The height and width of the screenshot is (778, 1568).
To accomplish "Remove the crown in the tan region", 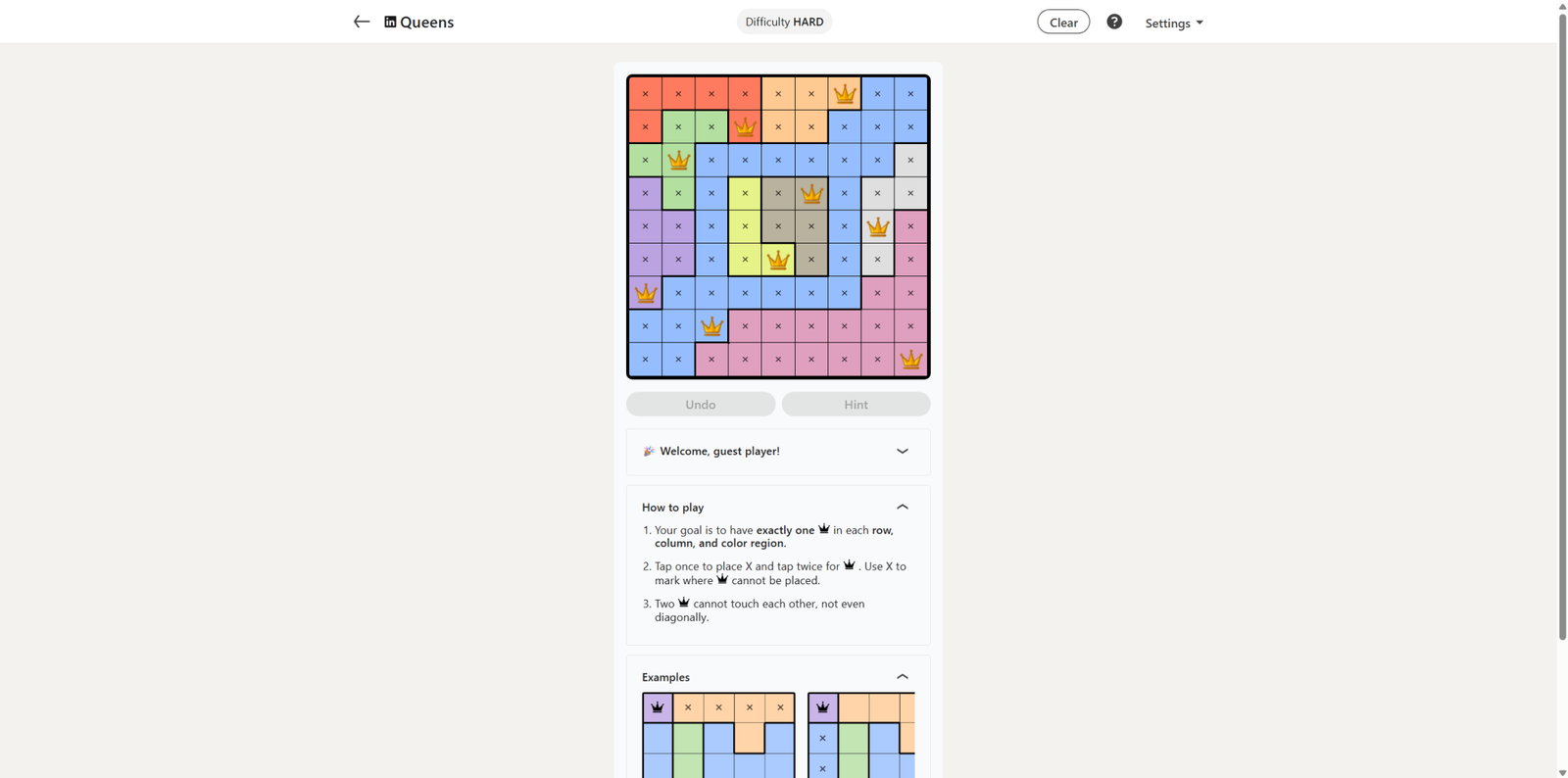I will click(811, 194).
